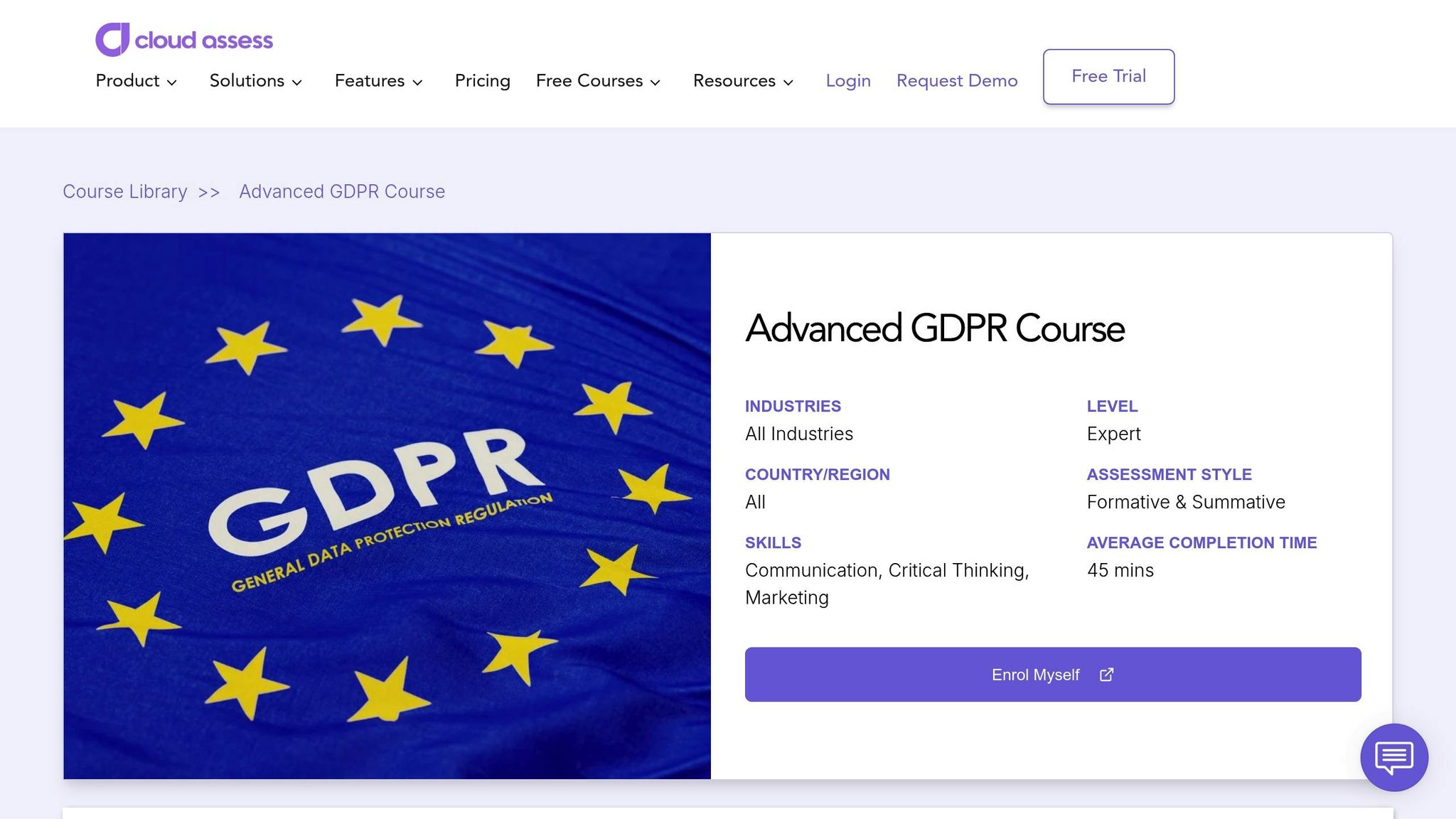
Task: Open the Resources dropdown arrow
Action: click(788, 82)
